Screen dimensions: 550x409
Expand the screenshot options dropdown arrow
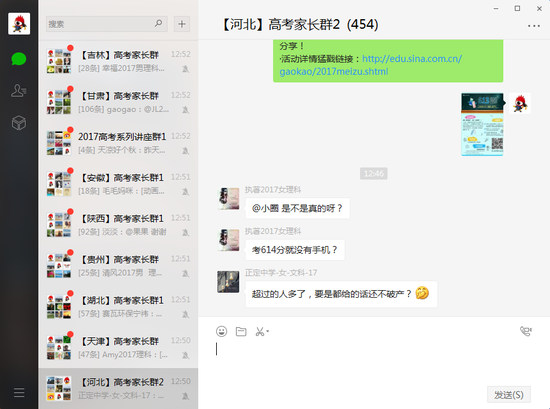pos(268,331)
